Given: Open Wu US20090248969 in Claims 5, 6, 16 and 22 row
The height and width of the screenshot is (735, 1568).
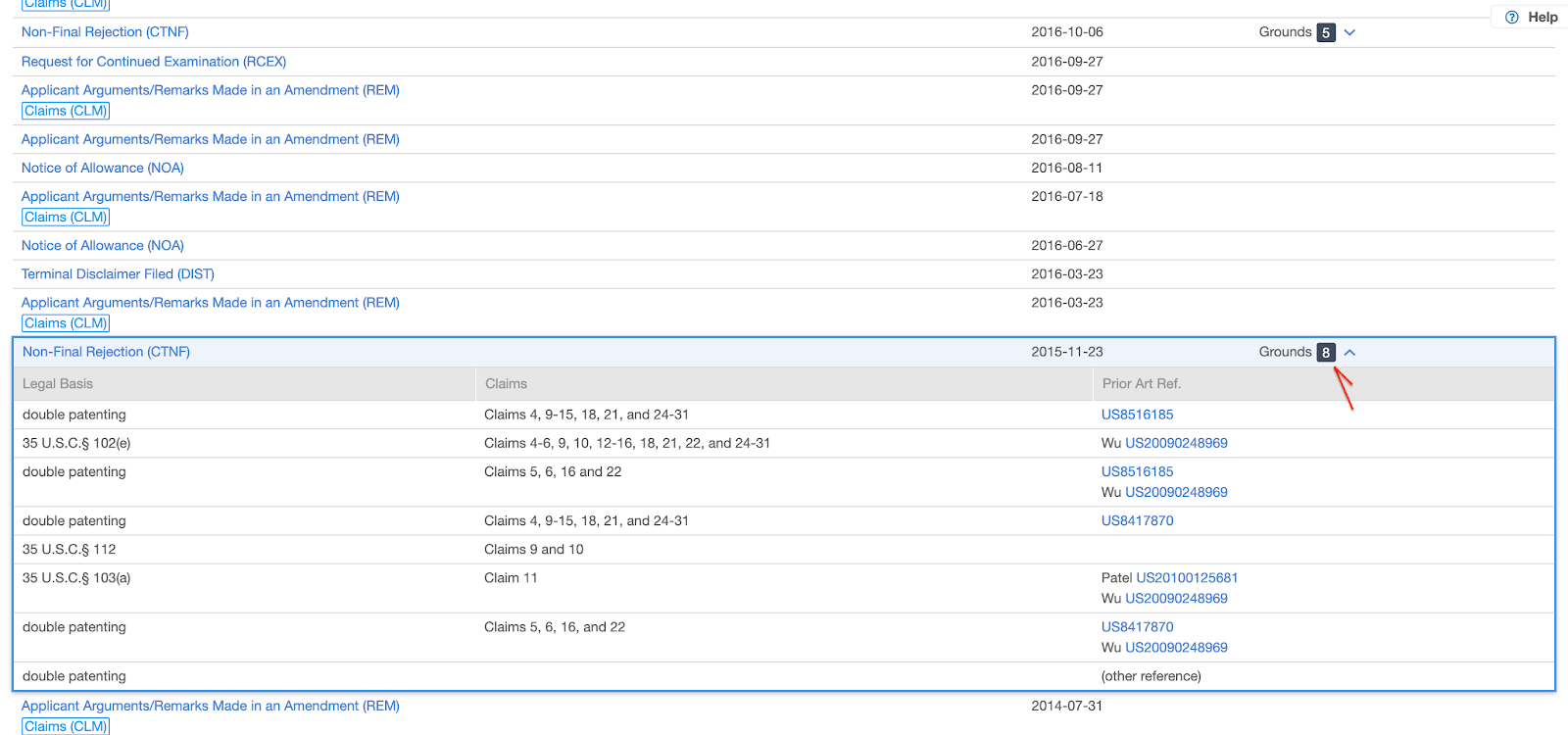Looking at the screenshot, I should point(1176,492).
